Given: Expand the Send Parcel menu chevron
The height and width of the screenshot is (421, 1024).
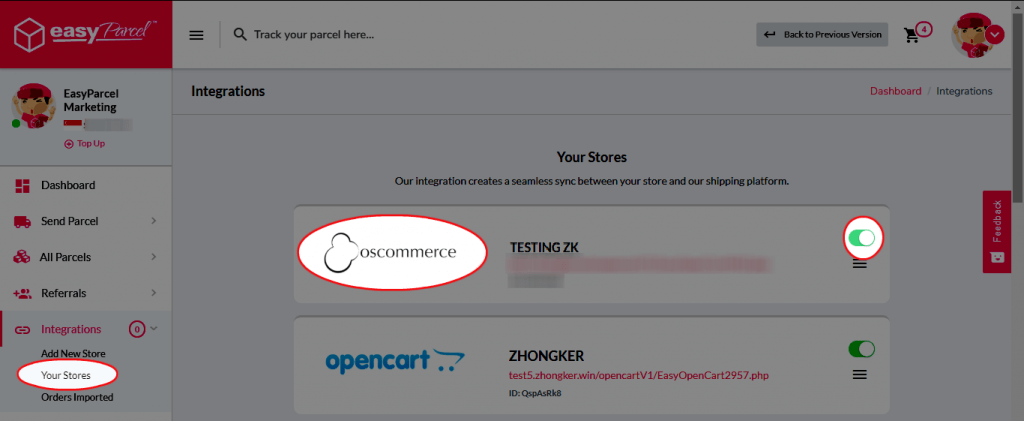Looking at the screenshot, I should click(x=154, y=221).
